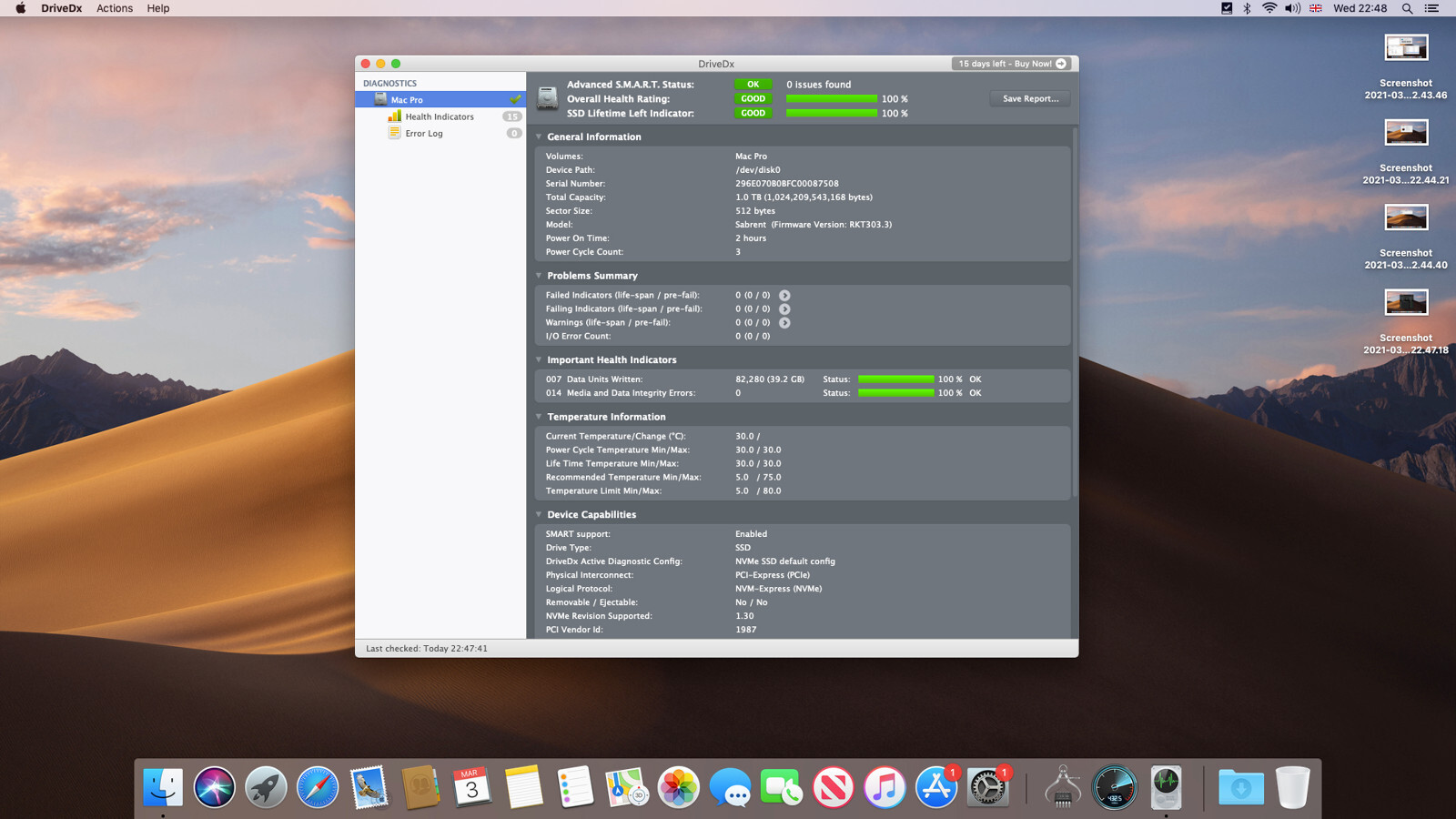1456x819 pixels.
Task: Open Messages speech bubble icon
Action: coord(730,787)
